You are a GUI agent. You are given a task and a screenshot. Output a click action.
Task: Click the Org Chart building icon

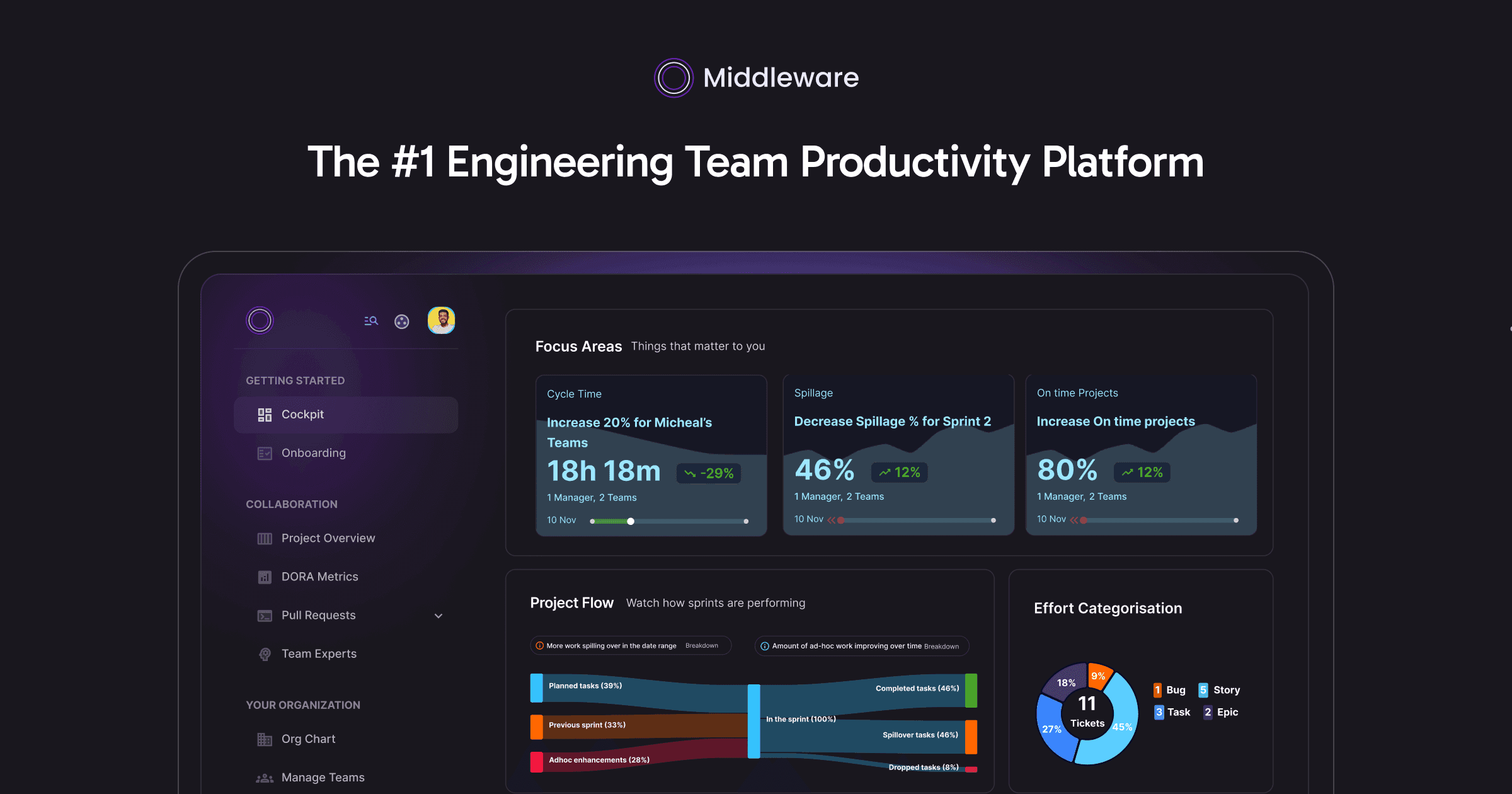tap(265, 739)
